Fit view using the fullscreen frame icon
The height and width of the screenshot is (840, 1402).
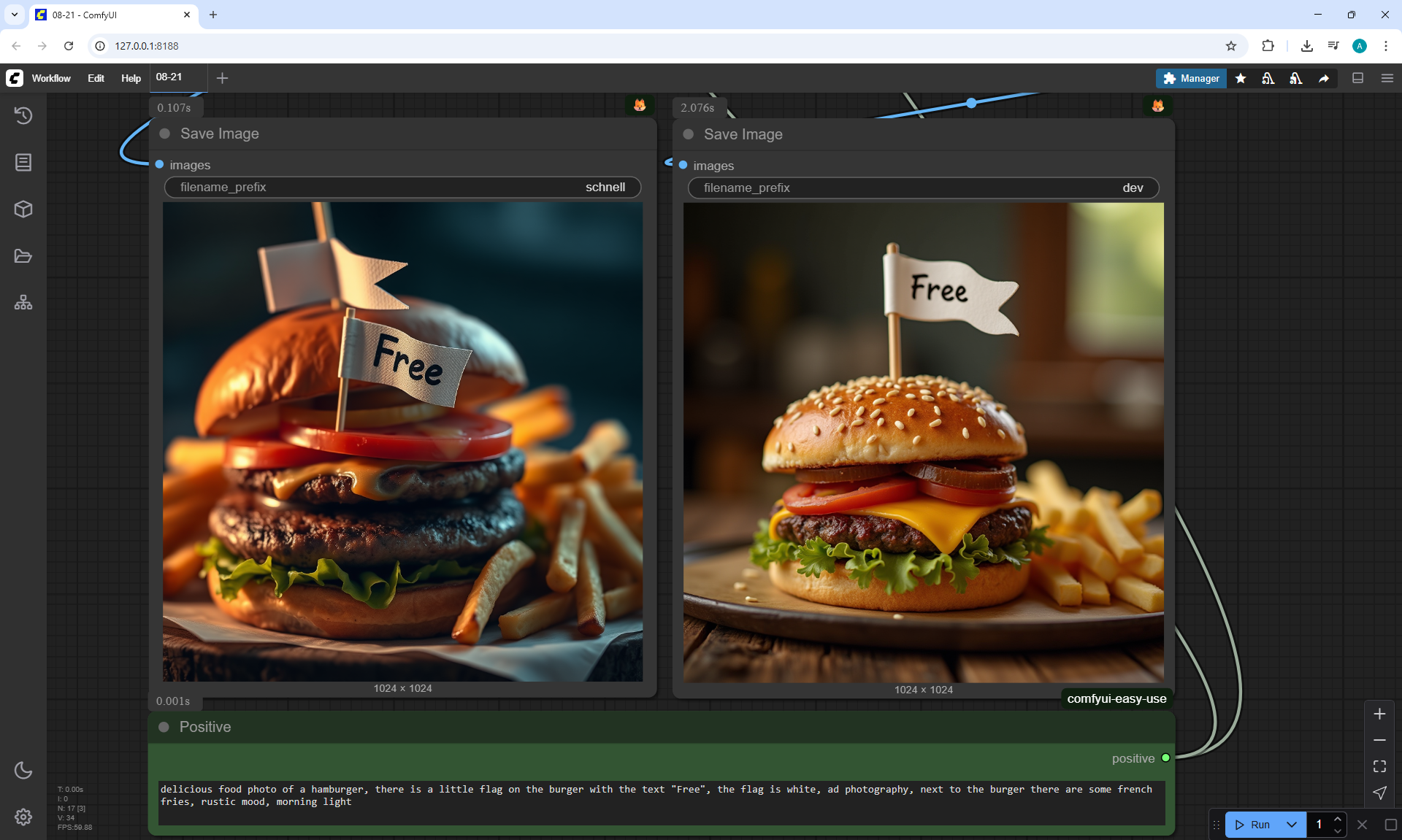point(1379,766)
